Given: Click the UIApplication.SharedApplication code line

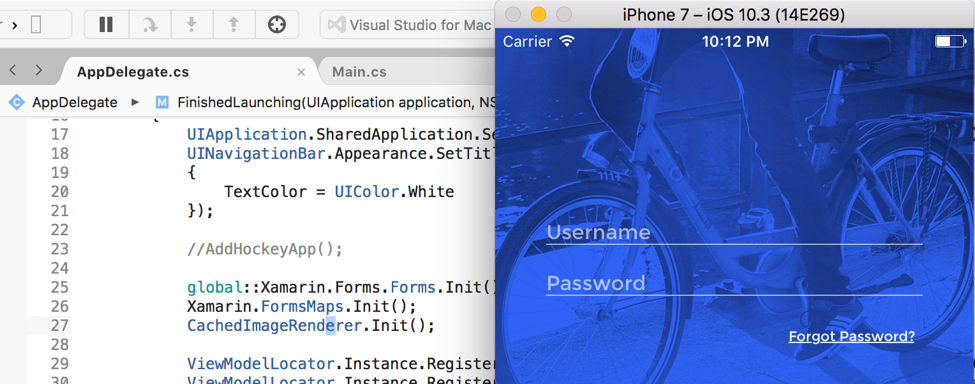Looking at the screenshot, I should [x=341, y=134].
